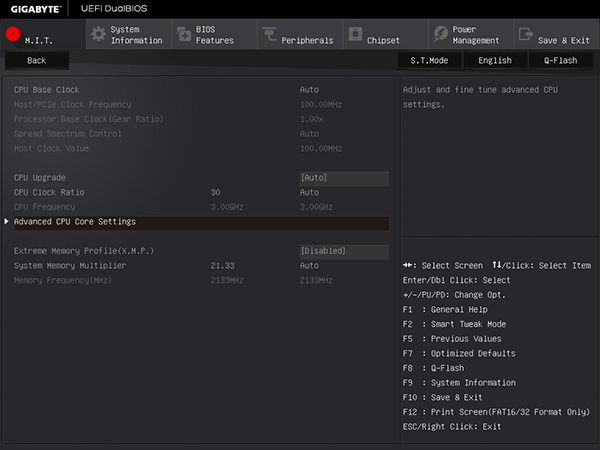Screen dimensions: 600x450
Task: Open the BIOS Features tab
Action: click(215, 34)
